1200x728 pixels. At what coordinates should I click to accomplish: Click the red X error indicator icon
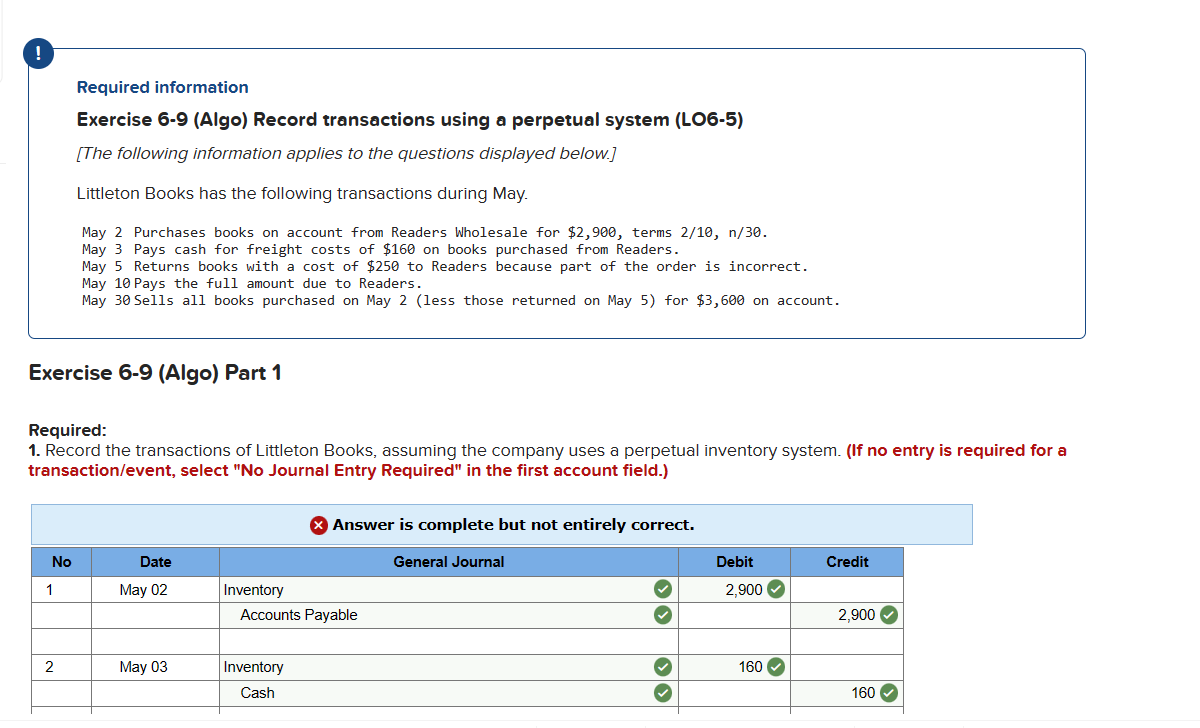coord(318,524)
